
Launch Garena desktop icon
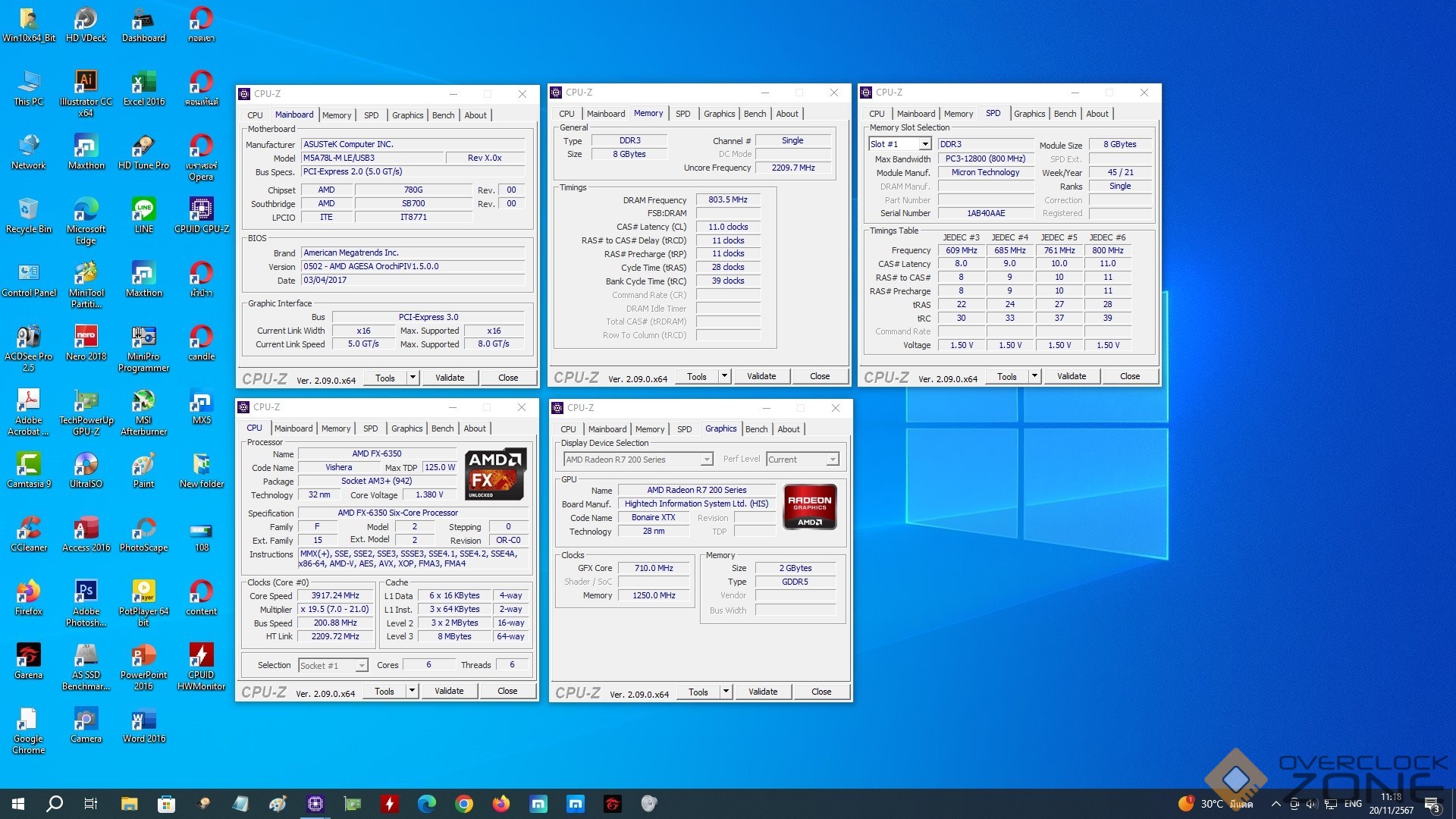29,661
